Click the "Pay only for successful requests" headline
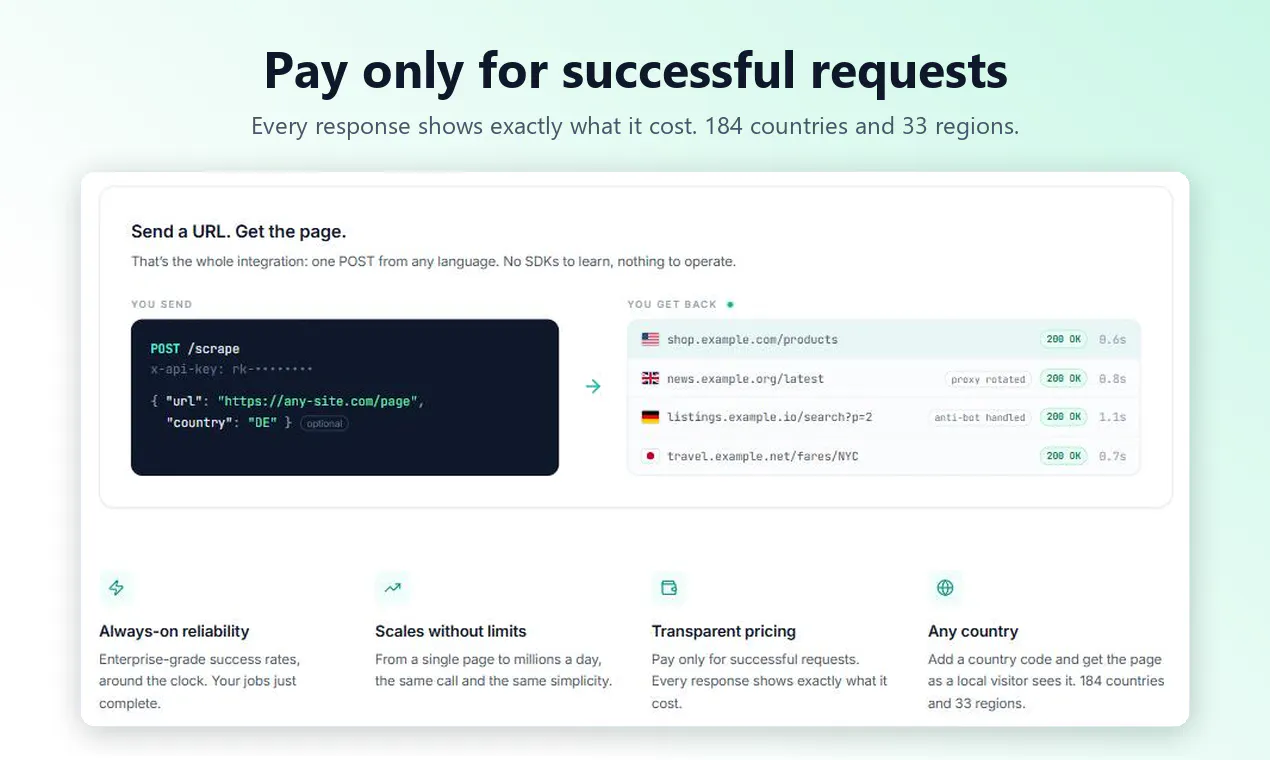 [635, 71]
